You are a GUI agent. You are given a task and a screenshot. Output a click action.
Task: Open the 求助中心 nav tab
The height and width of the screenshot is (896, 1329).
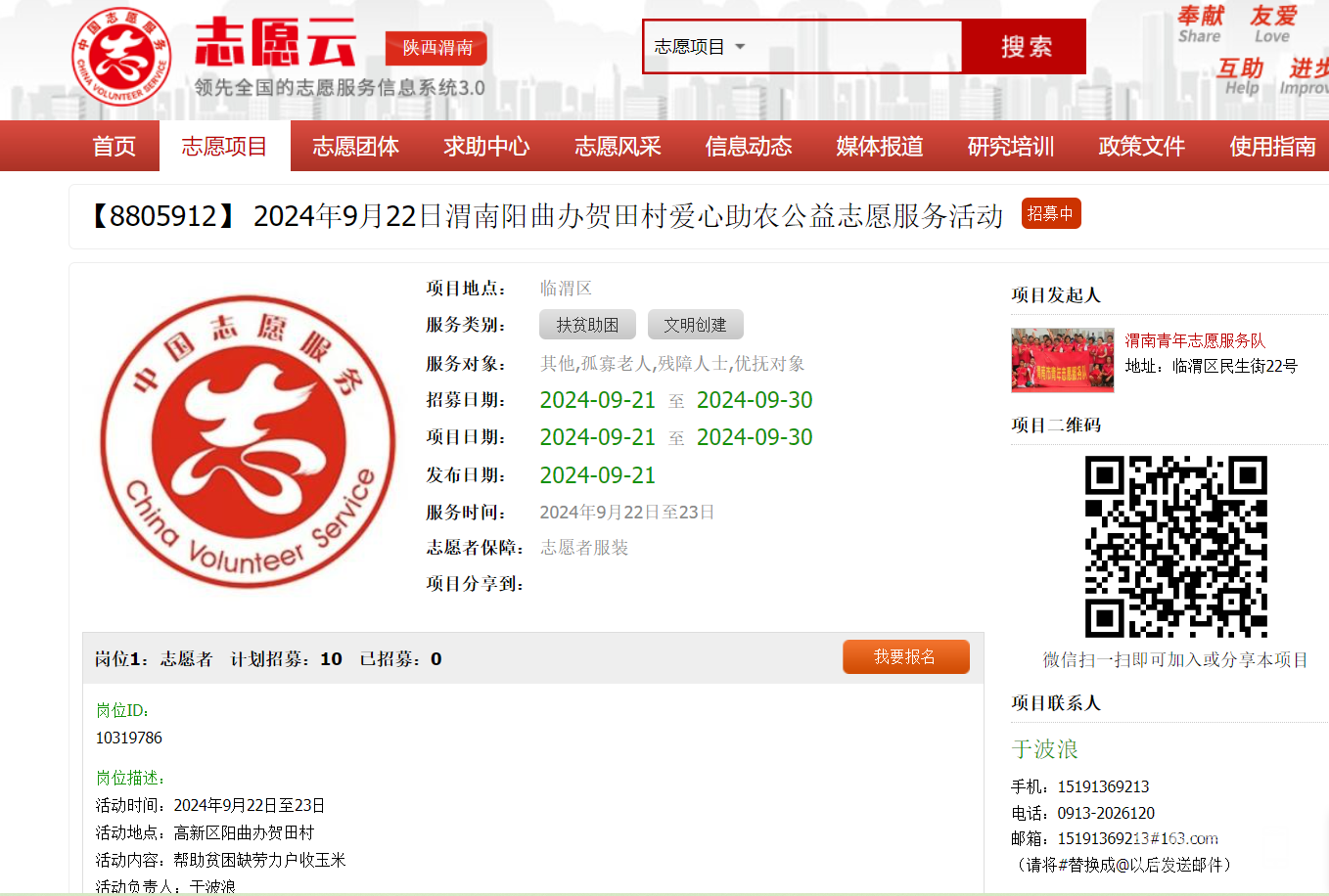click(x=486, y=147)
